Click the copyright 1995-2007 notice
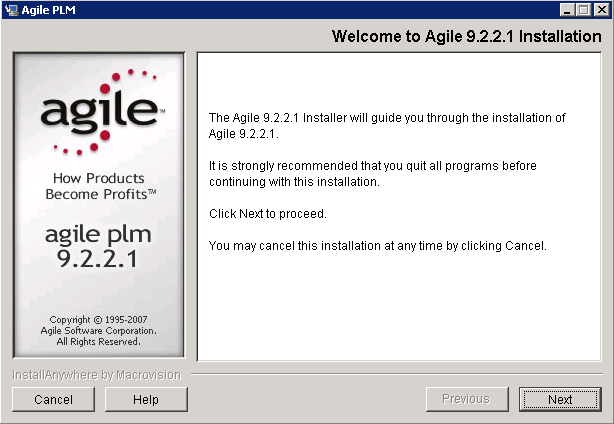The width and height of the screenshot is (614, 424). 98,330
